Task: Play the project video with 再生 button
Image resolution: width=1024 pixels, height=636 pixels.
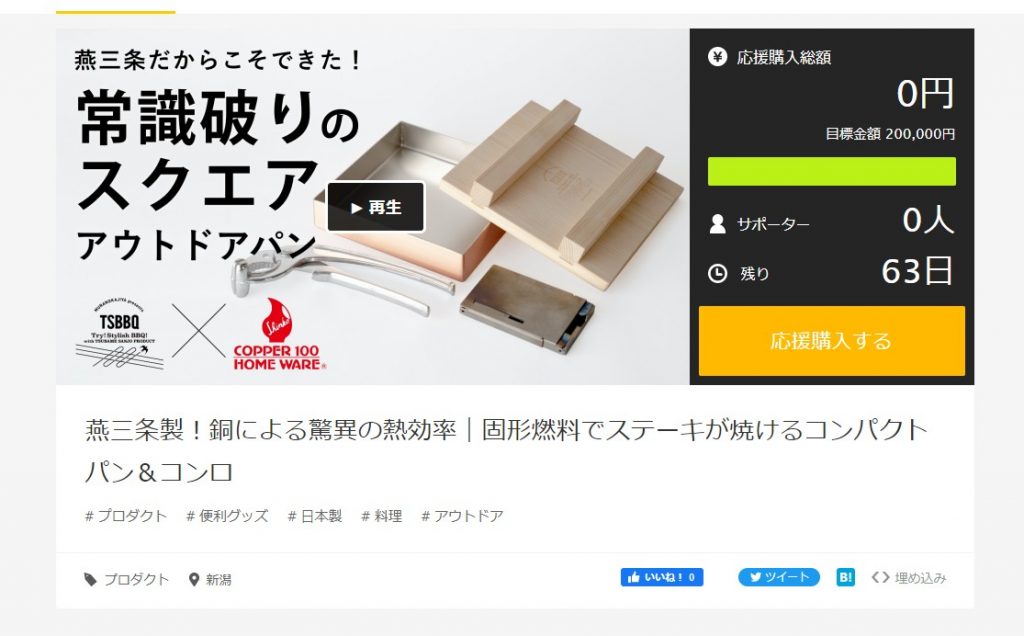Action: click(x=376, y=207)
